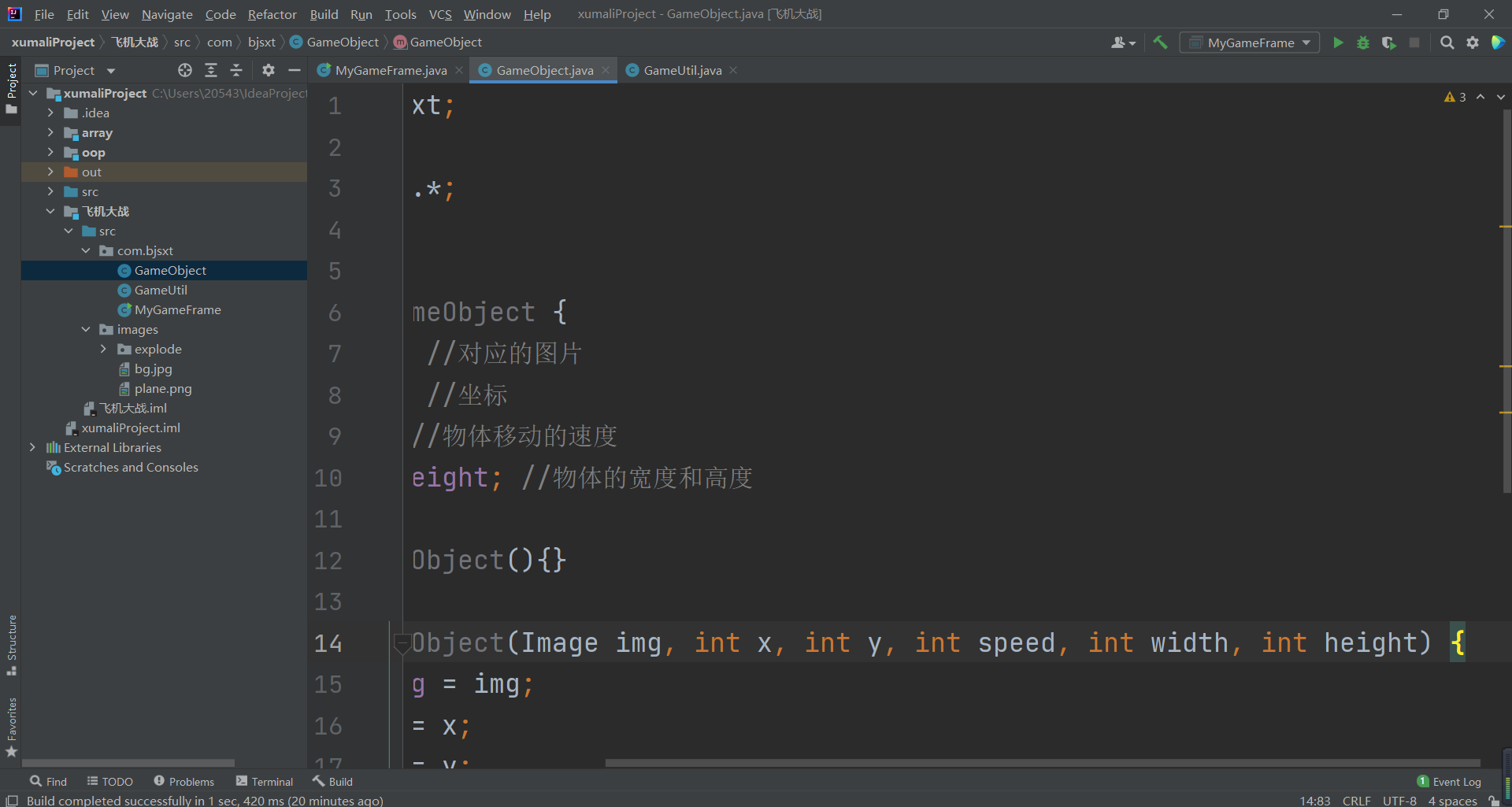Toggle the Favorites tool window stripe button
The image size is (1512, 807).
pos(11,727)
